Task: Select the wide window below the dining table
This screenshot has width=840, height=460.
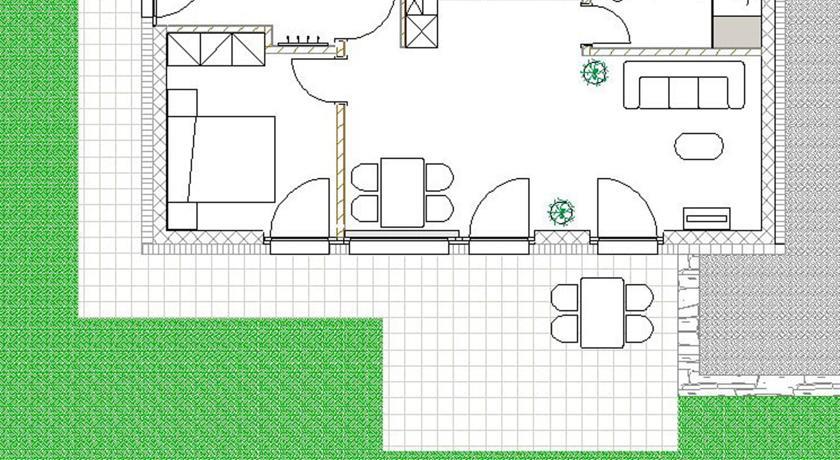Action: pyautogui.click(x=402, y=245)
